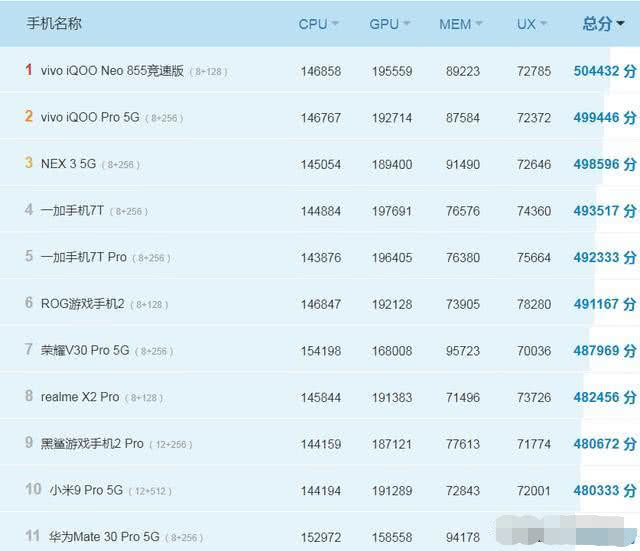Click UX score 72785

coord(534,71)
